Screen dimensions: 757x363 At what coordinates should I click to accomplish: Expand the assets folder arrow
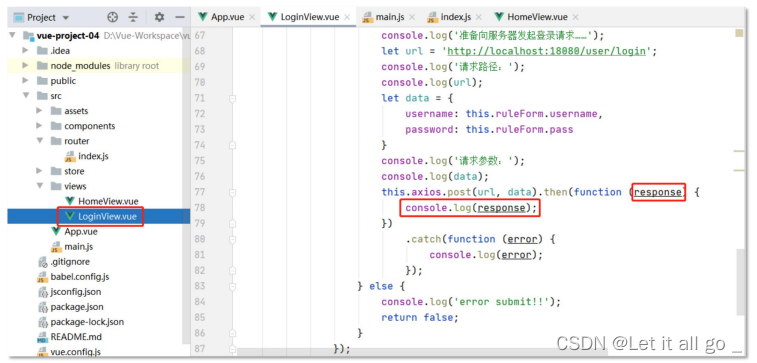point(40,111)
